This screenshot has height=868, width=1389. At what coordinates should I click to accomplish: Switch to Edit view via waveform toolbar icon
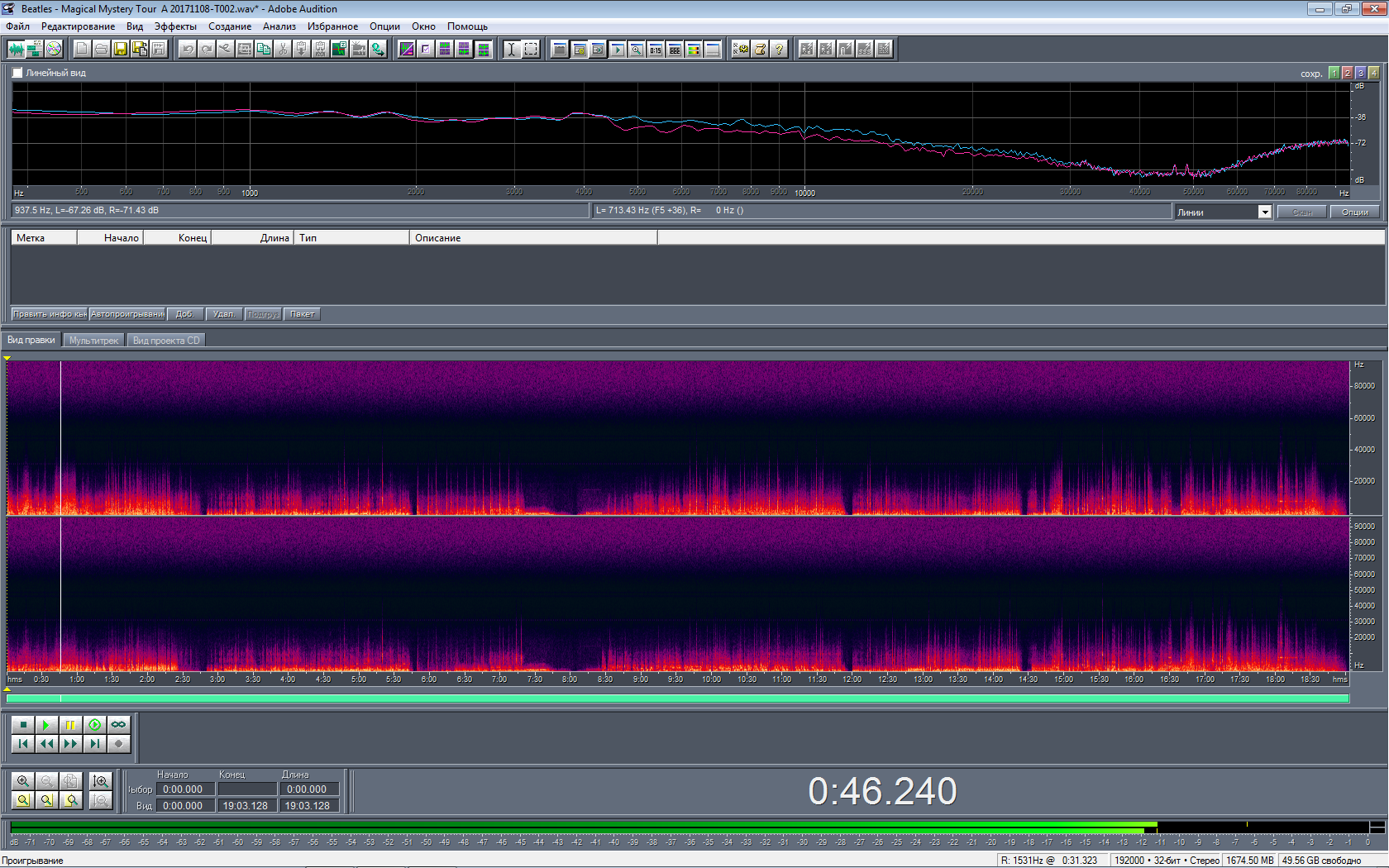16,49
